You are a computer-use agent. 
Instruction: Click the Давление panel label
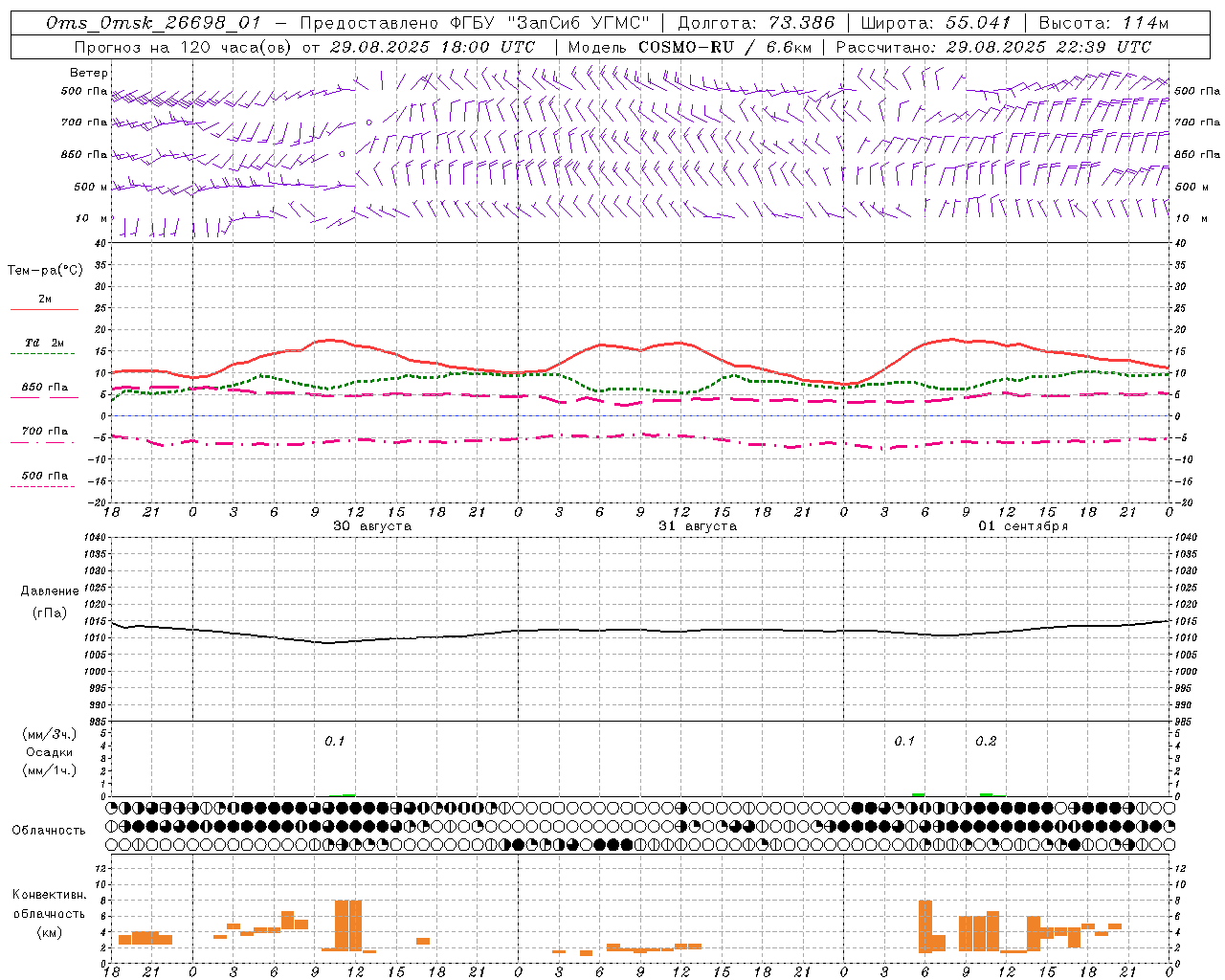[x=50, y=591]
